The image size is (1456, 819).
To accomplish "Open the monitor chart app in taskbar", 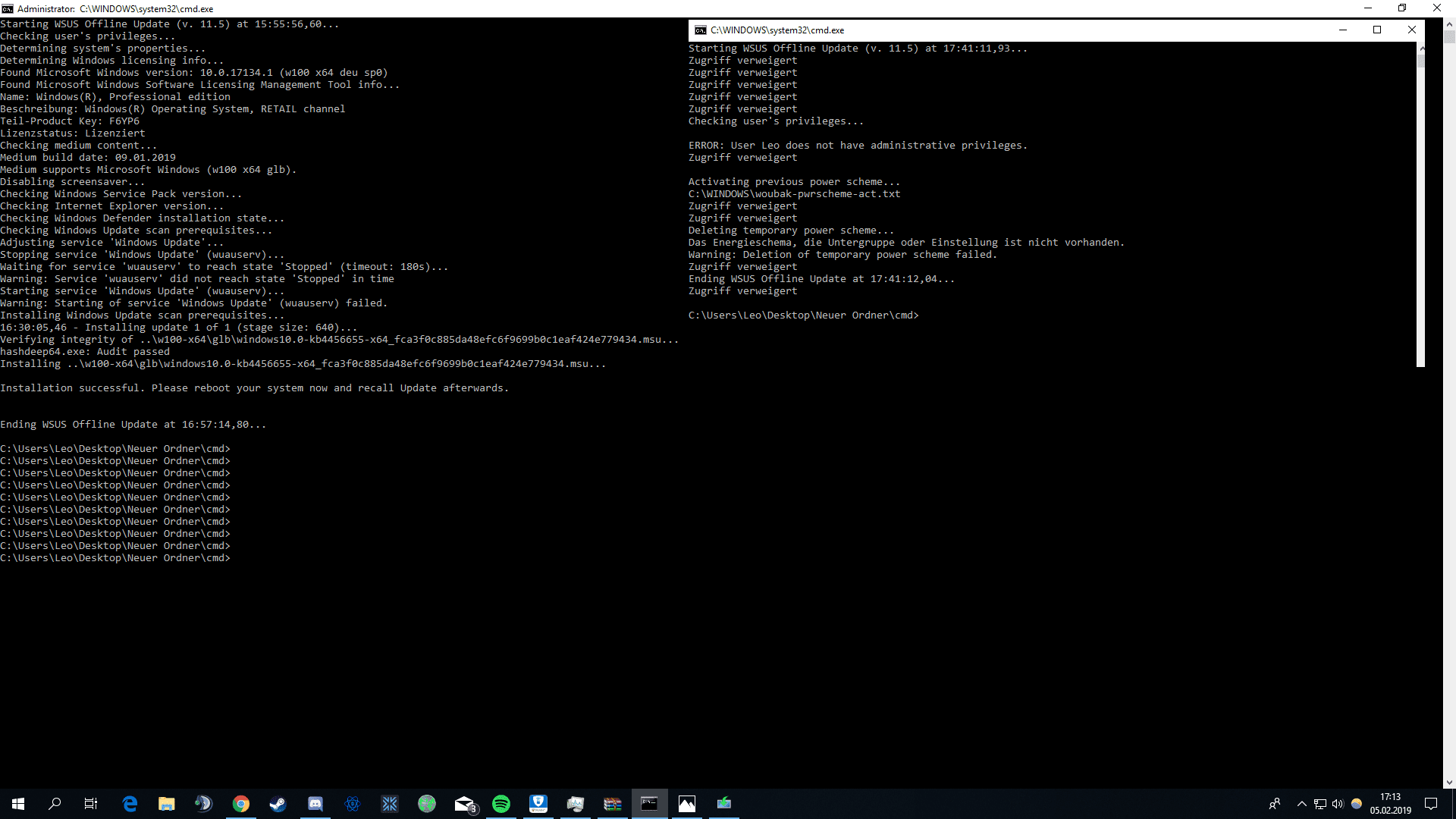I will (x=576, y=804).
